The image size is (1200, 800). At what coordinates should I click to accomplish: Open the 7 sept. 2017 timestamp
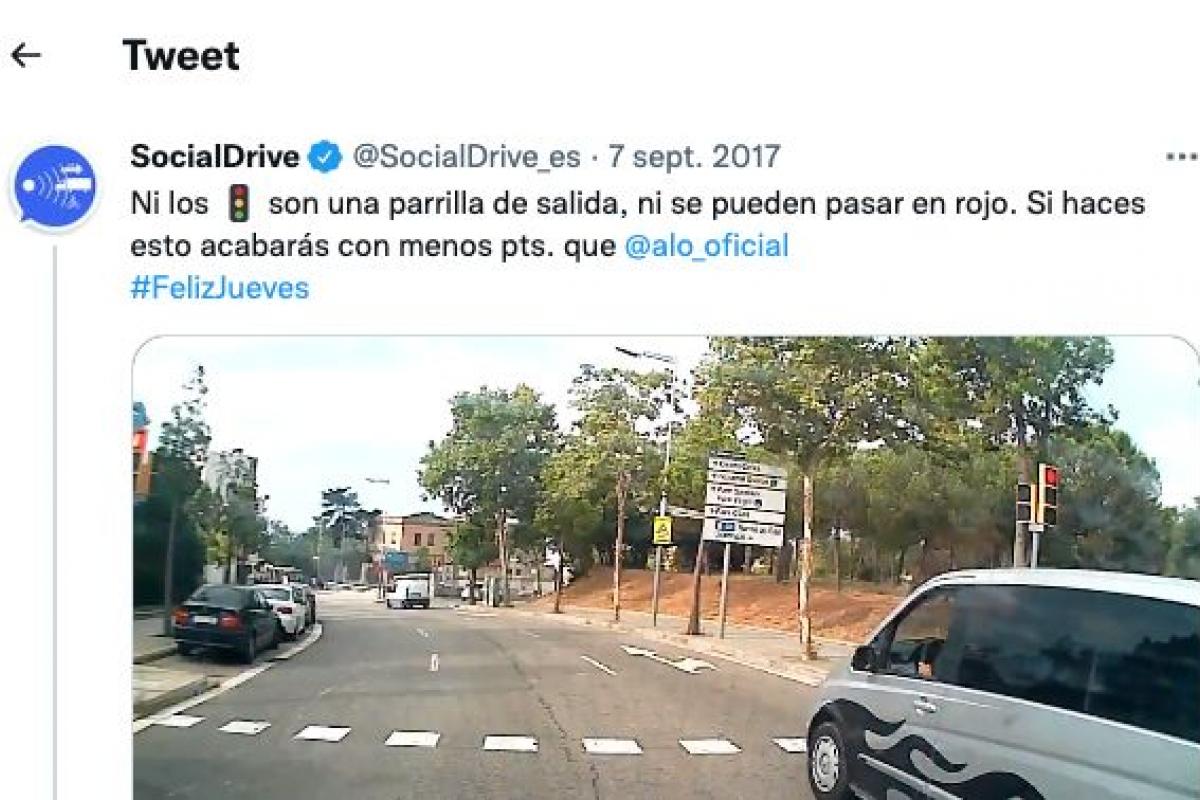694,157
